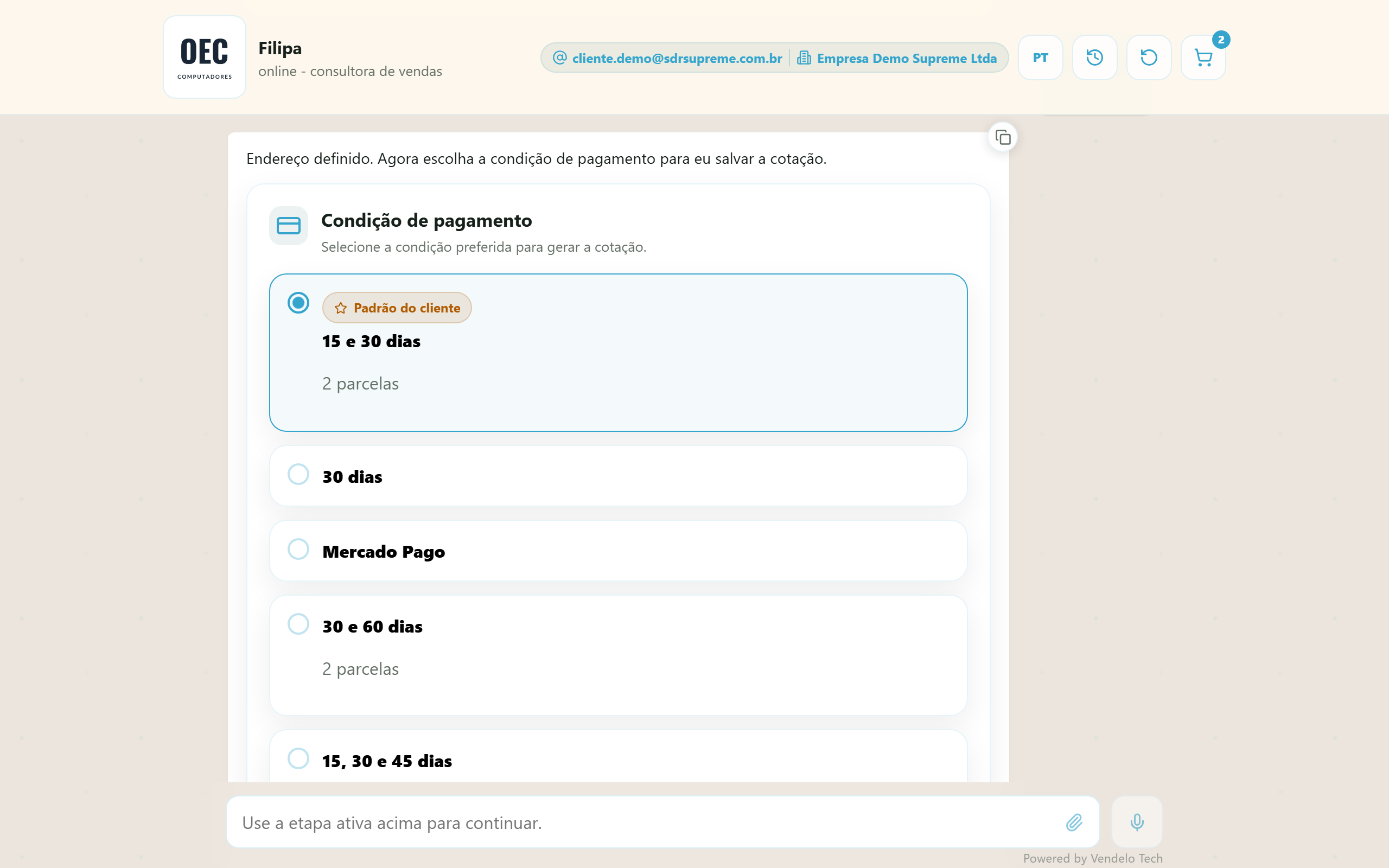Click the building icon beside company name

[x=804, y=58]
